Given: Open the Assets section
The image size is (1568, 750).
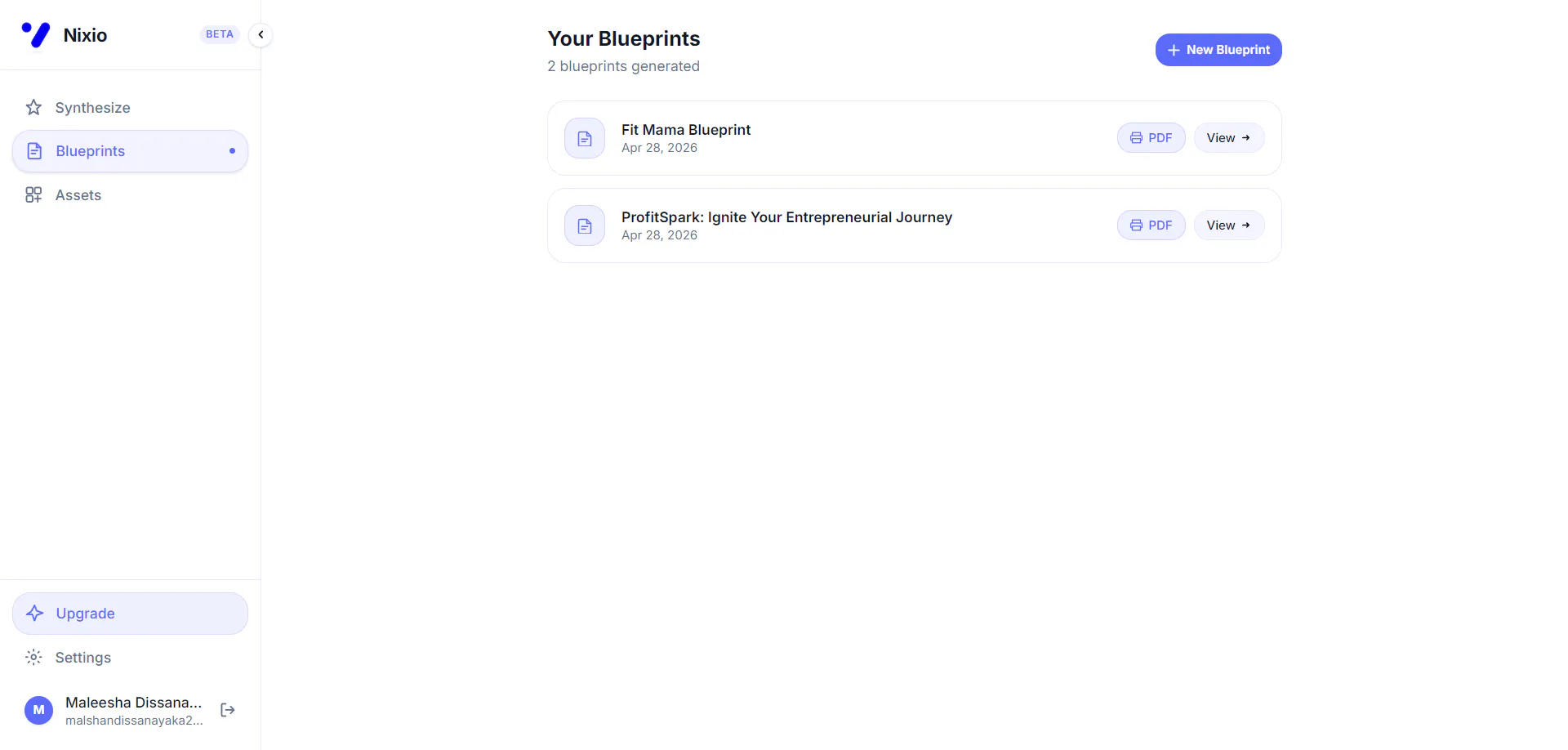Looking at the screenshot, I should coord(130,195).
